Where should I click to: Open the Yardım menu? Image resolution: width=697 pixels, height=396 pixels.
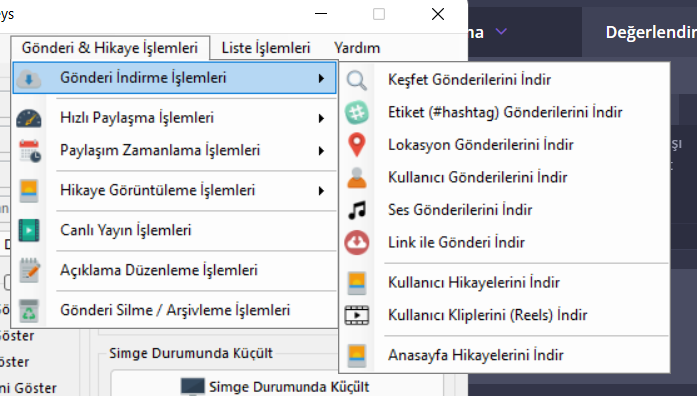click(x=357, y=48)
